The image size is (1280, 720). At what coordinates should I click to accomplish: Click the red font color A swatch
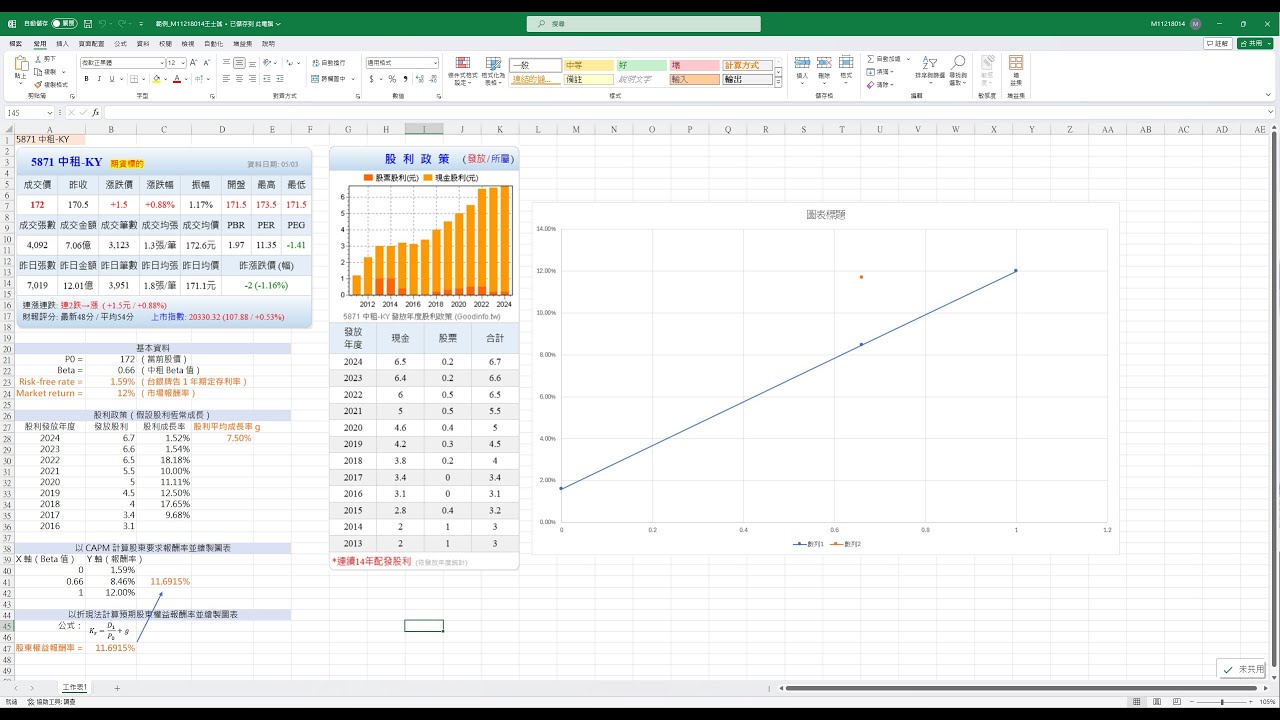pyautogui.click(x=176, y=79)
